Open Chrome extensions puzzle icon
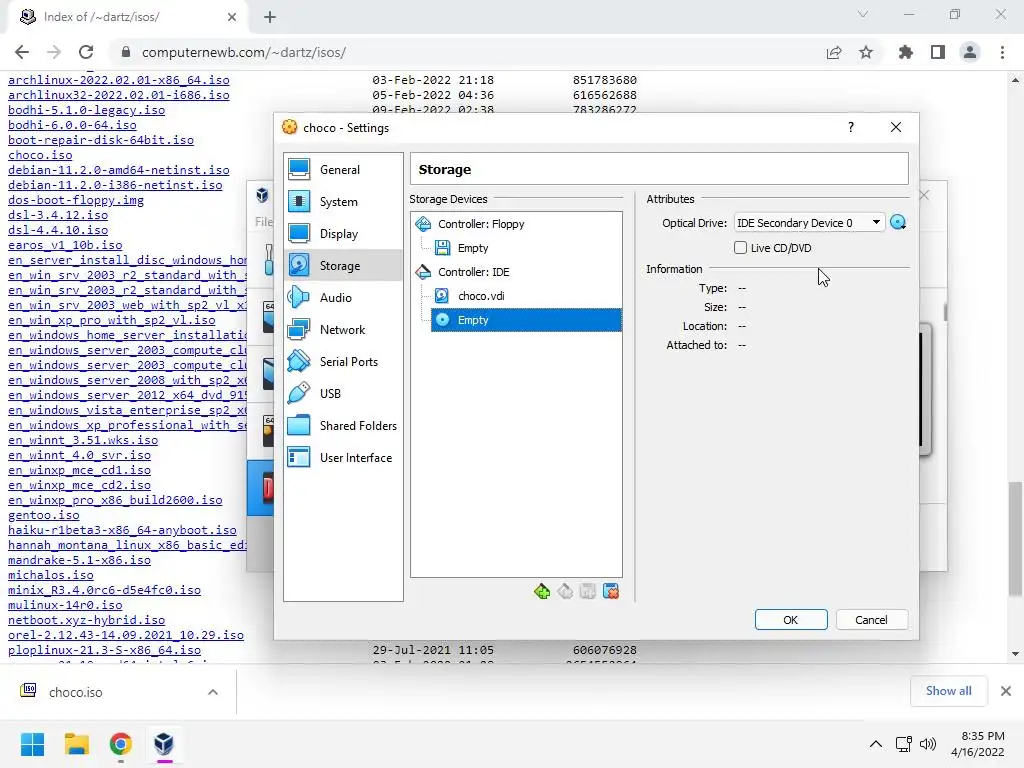This screenshot has width=1024, height=768. point(906,52)
